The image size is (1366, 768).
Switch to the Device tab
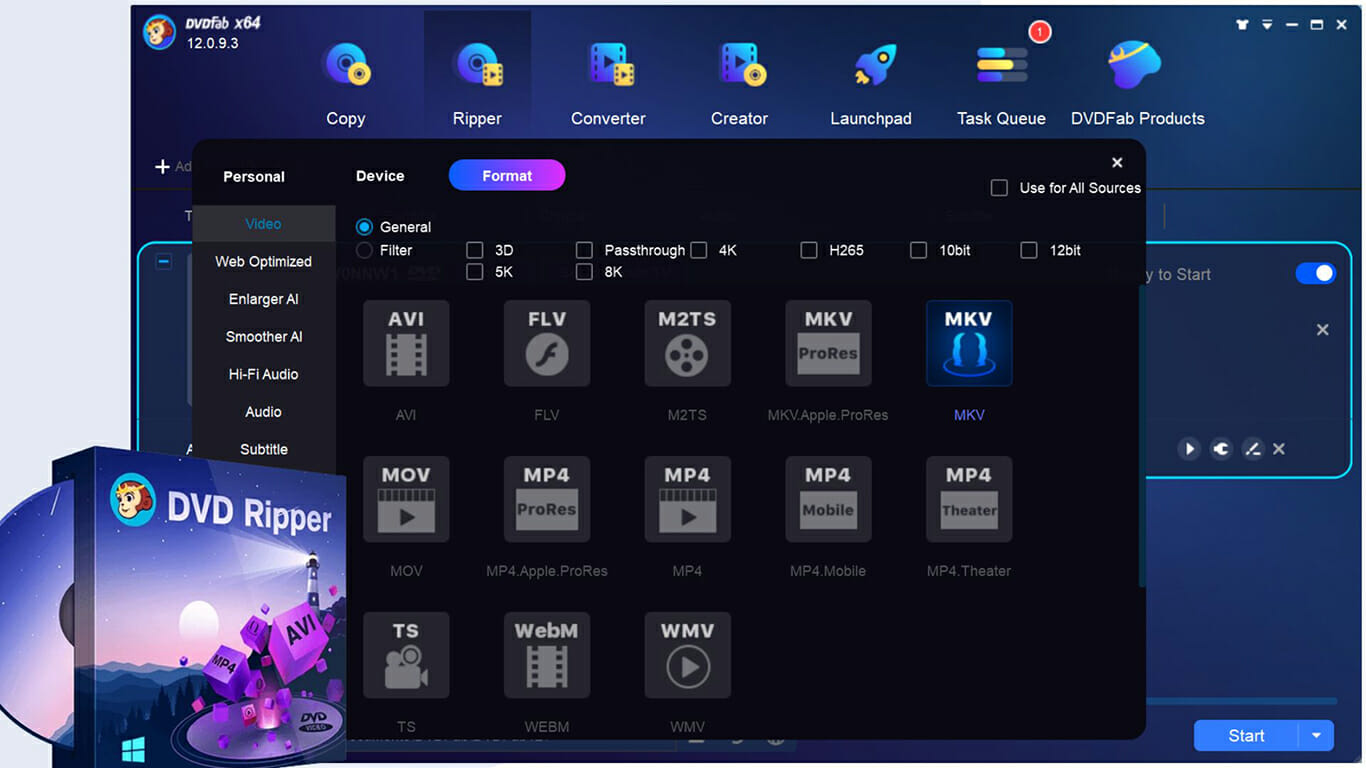coord(380,175)
